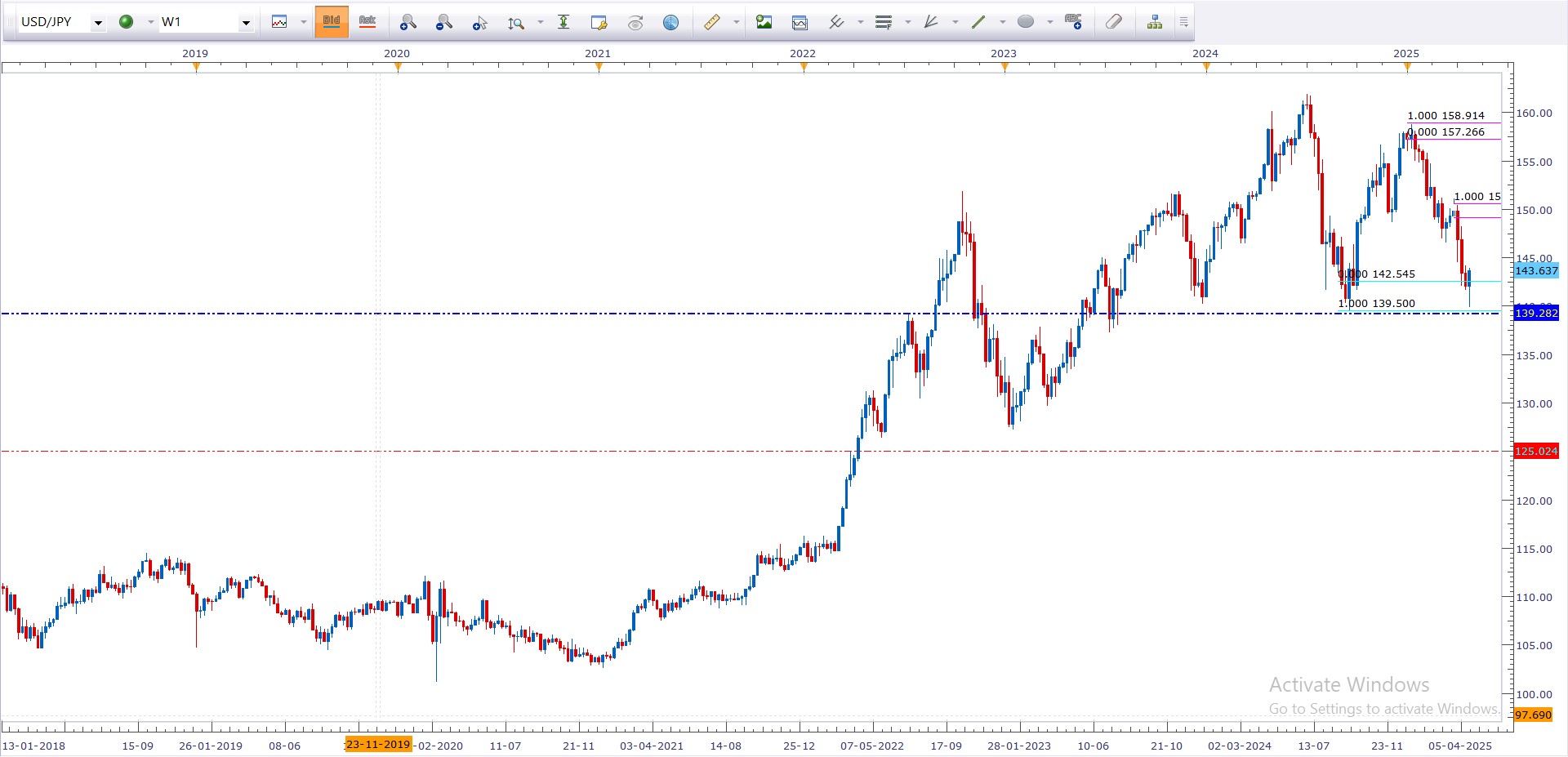This screenshot has height=757, width=1568.
Task: Open the toolbar overflow options menu
Action: pyautogui.click(x=1183, y=23)
